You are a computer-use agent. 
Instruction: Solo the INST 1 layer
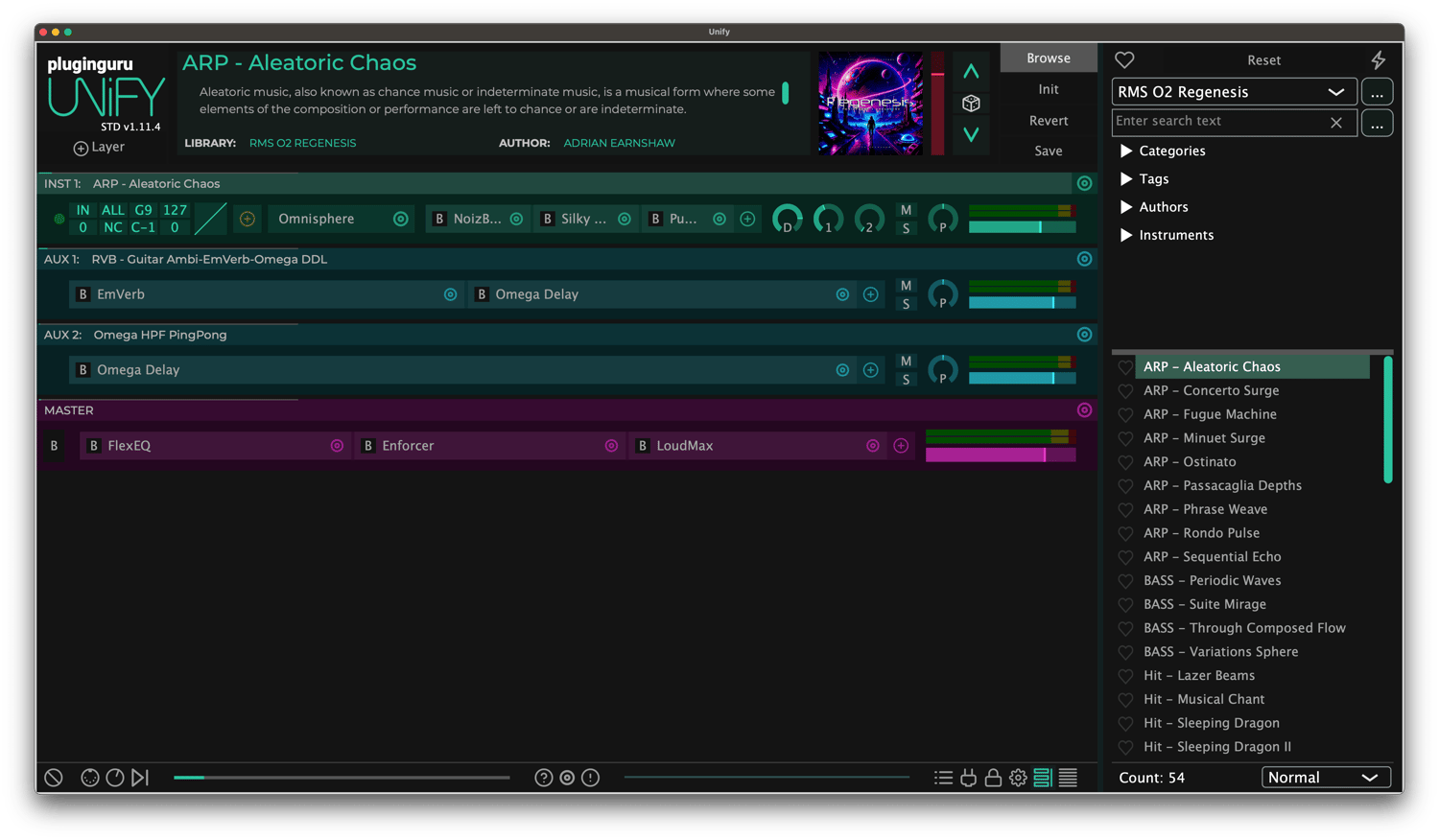(x=906, y=228)
